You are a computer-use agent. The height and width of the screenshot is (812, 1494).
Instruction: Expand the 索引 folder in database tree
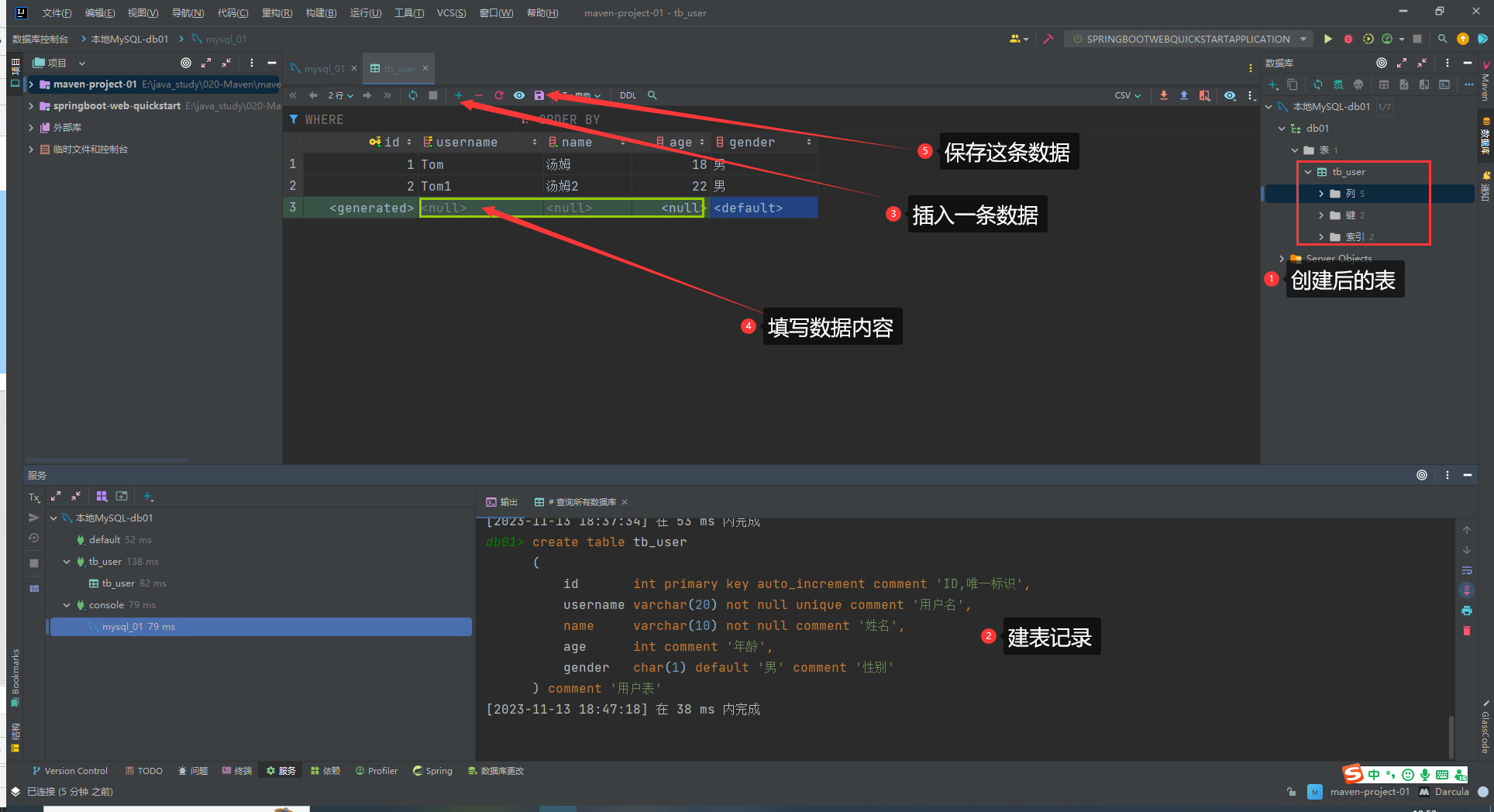tap(1321, 237)
